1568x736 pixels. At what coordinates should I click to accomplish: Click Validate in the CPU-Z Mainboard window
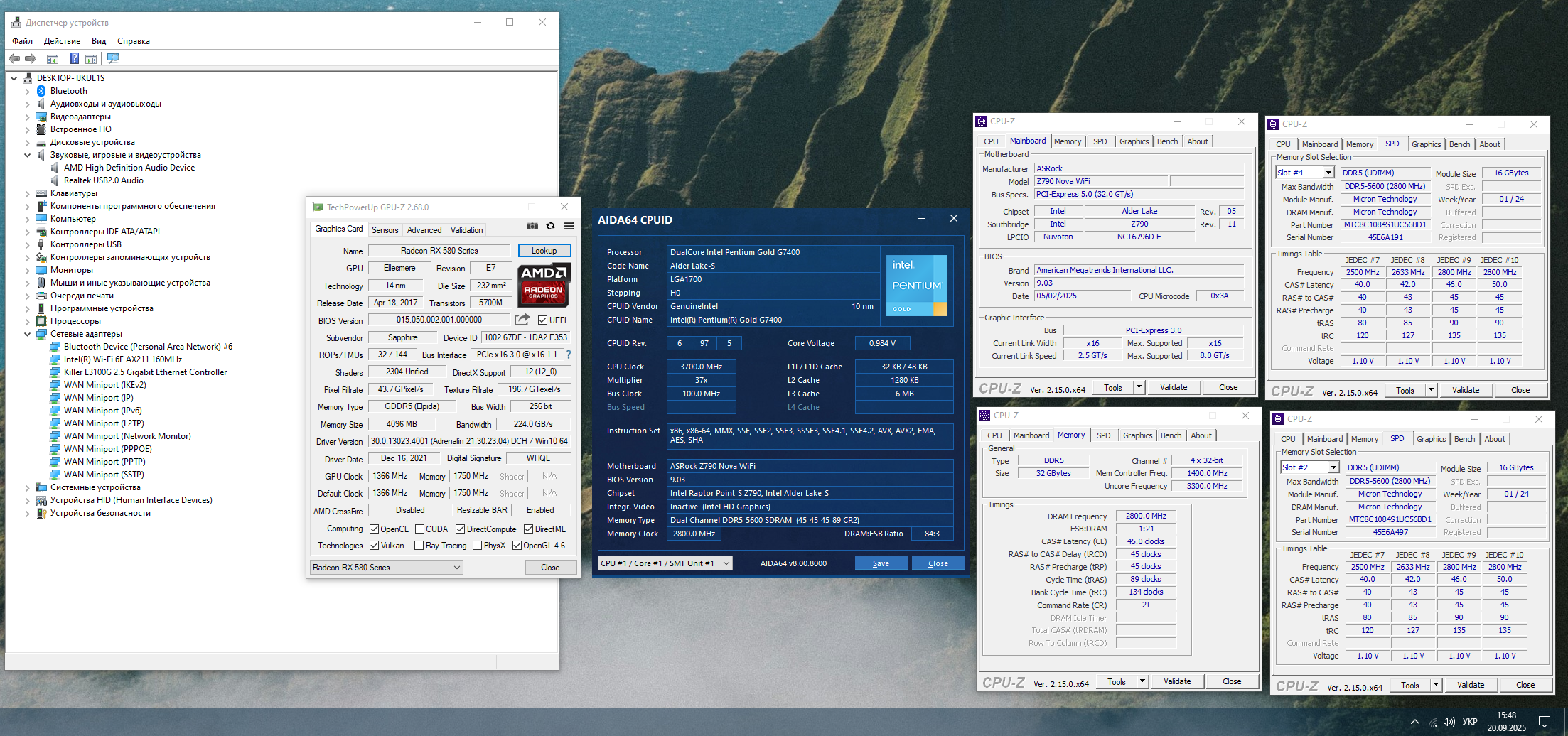(1174, 387)
